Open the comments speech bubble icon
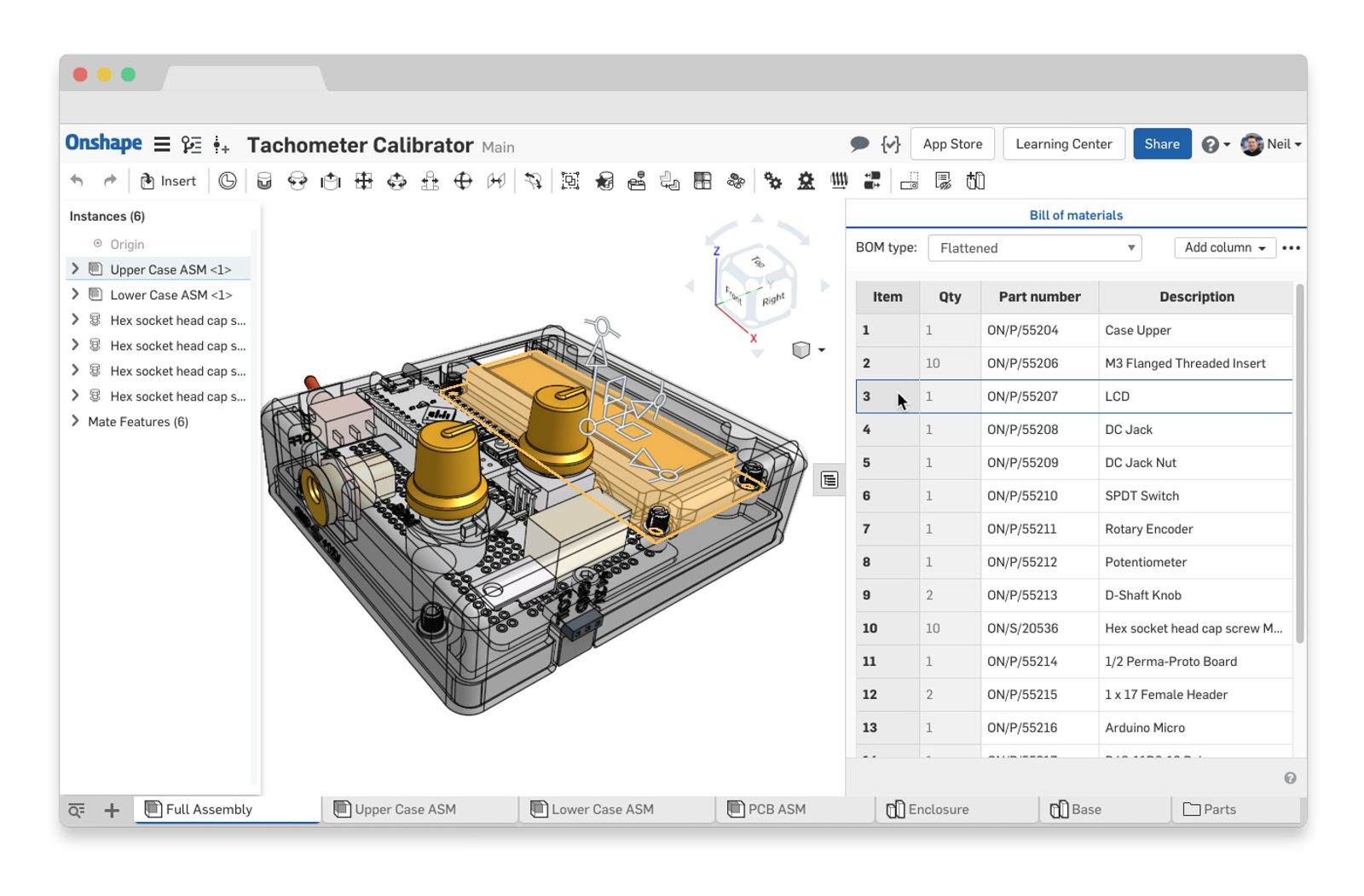This screenshot has height=896, width=1364. coord(859,144)
